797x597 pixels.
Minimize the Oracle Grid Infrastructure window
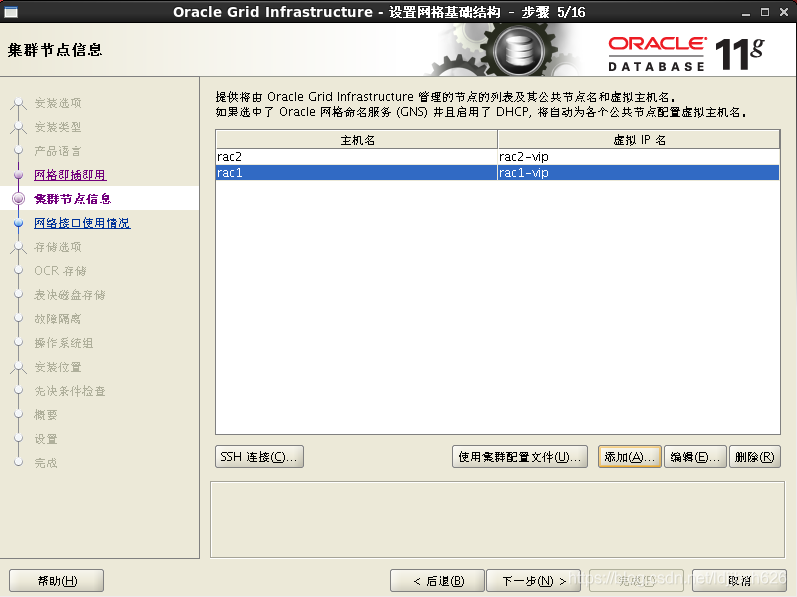746,12
